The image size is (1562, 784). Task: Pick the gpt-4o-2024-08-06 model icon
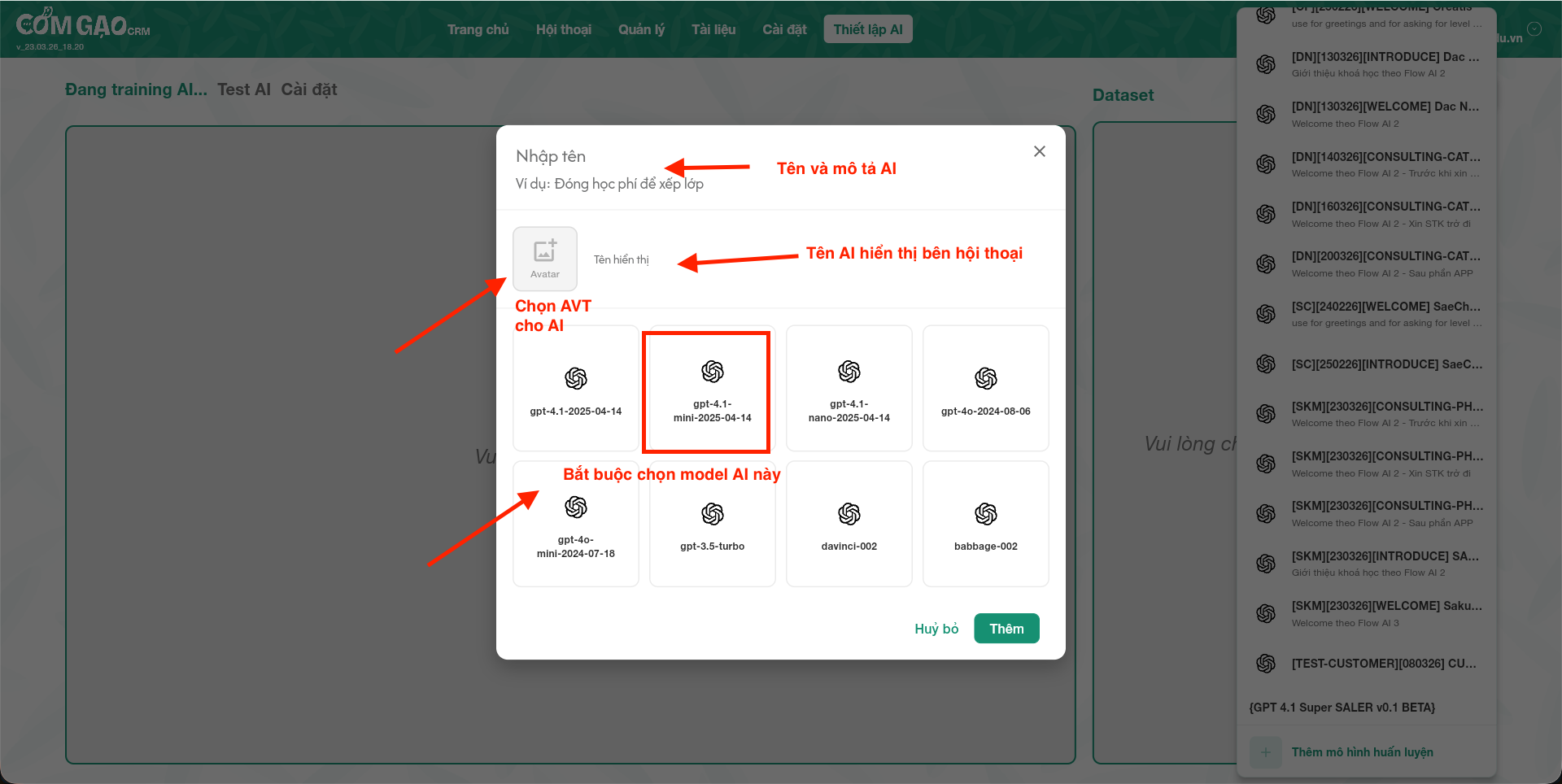coord(986,378)
